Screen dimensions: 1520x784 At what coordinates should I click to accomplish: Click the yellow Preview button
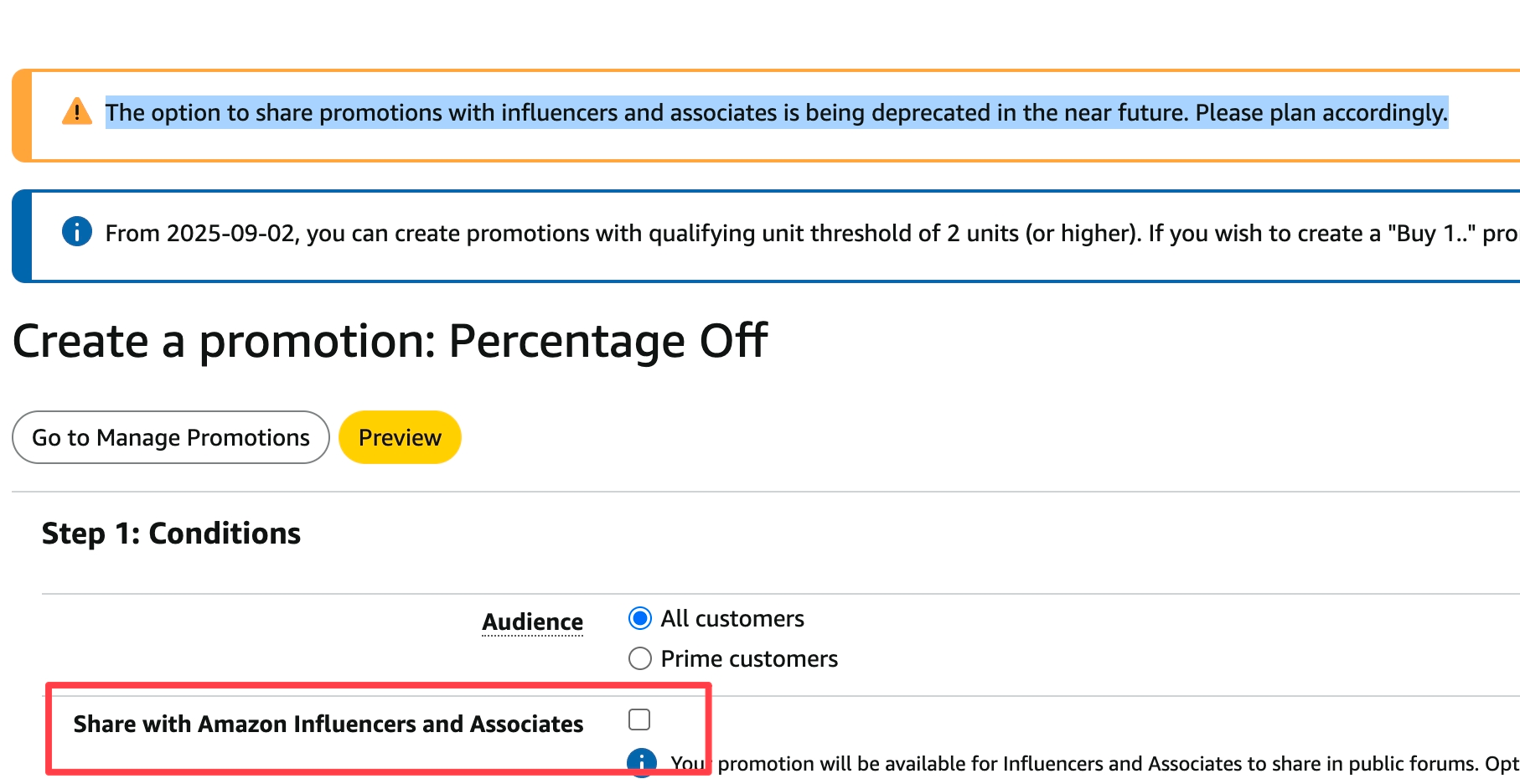click(400, 437)
